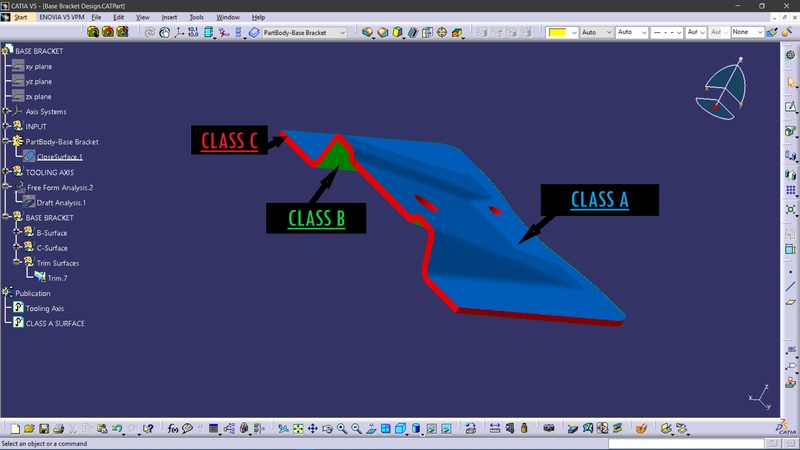Screen dimensions: 800x450
Task: Open the line type dashed dropdown
Action: 679,33
